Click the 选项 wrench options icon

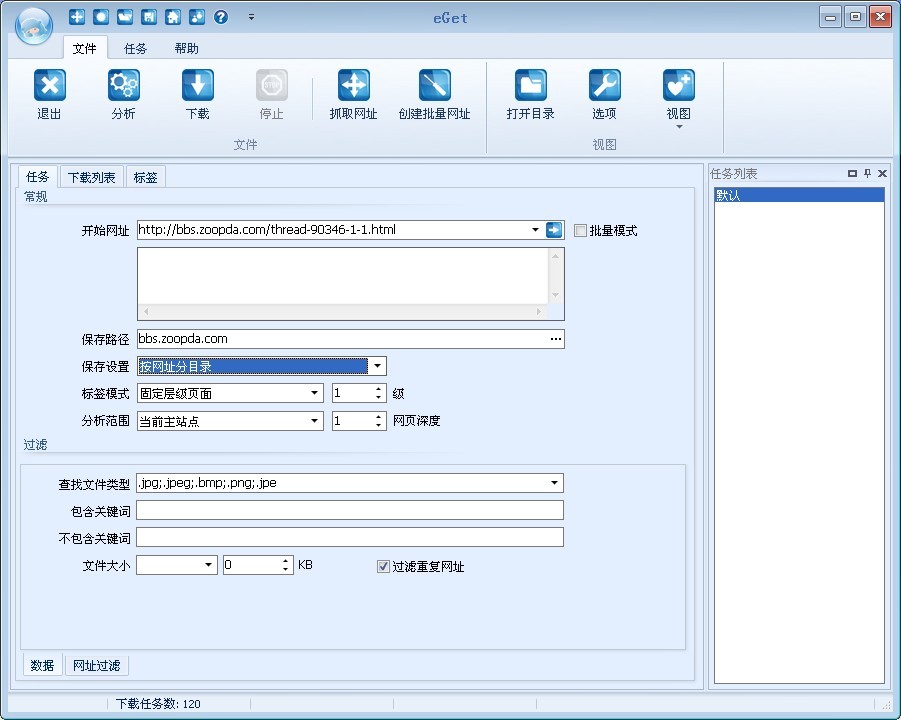pyautogui.click(x=604, y=85)
